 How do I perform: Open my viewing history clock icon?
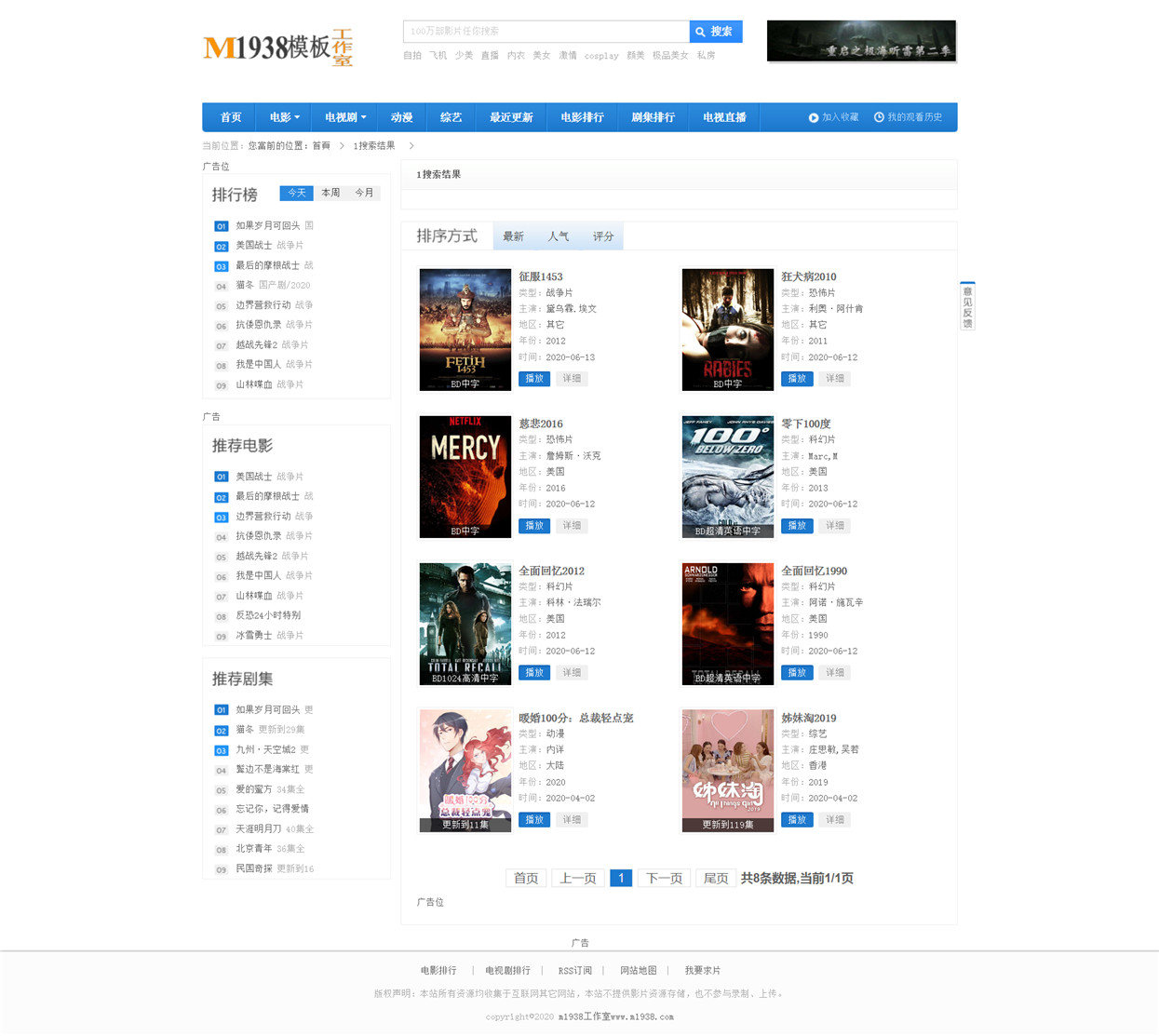879,117
